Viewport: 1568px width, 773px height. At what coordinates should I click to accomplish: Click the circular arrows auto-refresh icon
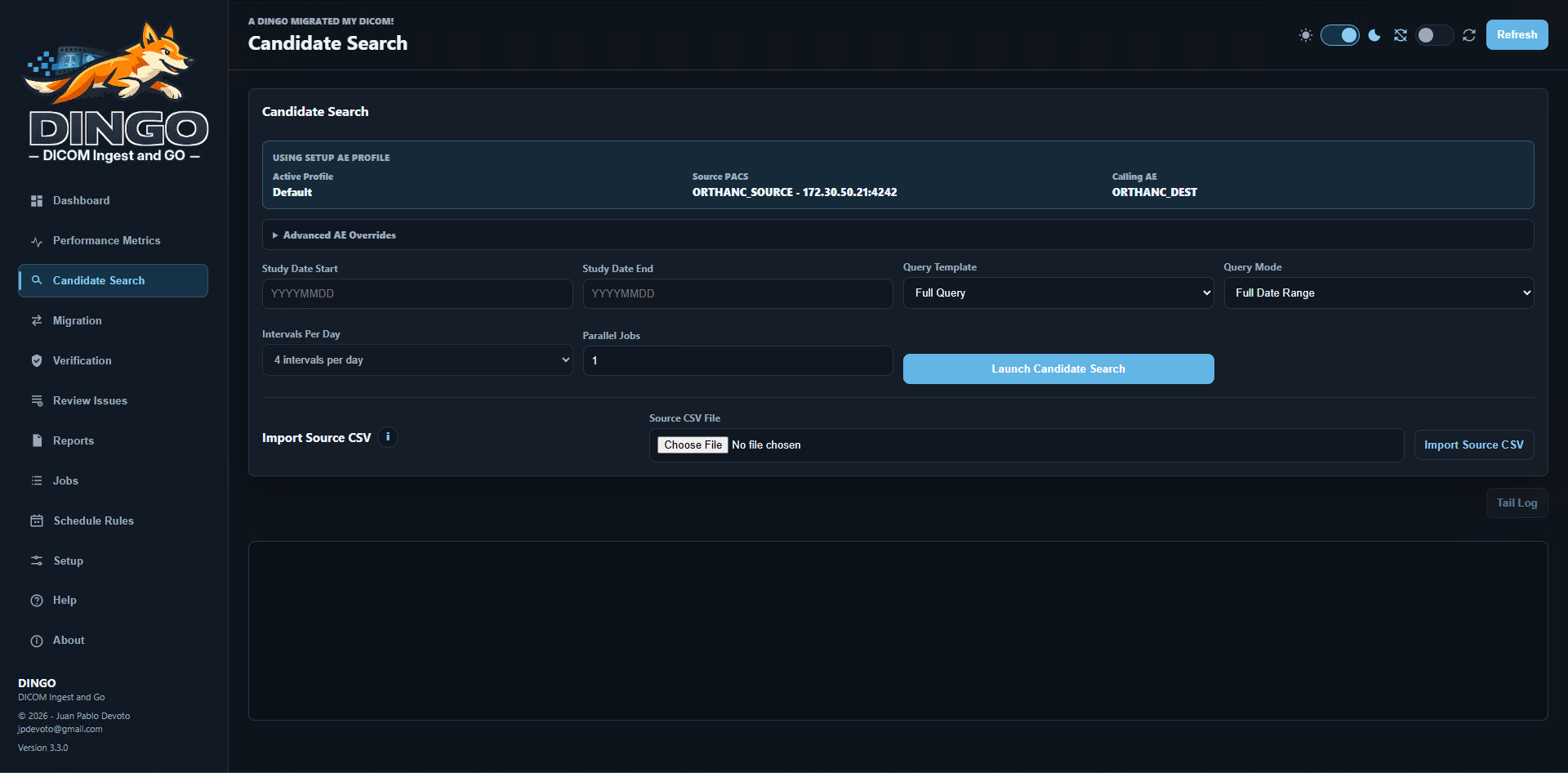[x=1469, y=35]
